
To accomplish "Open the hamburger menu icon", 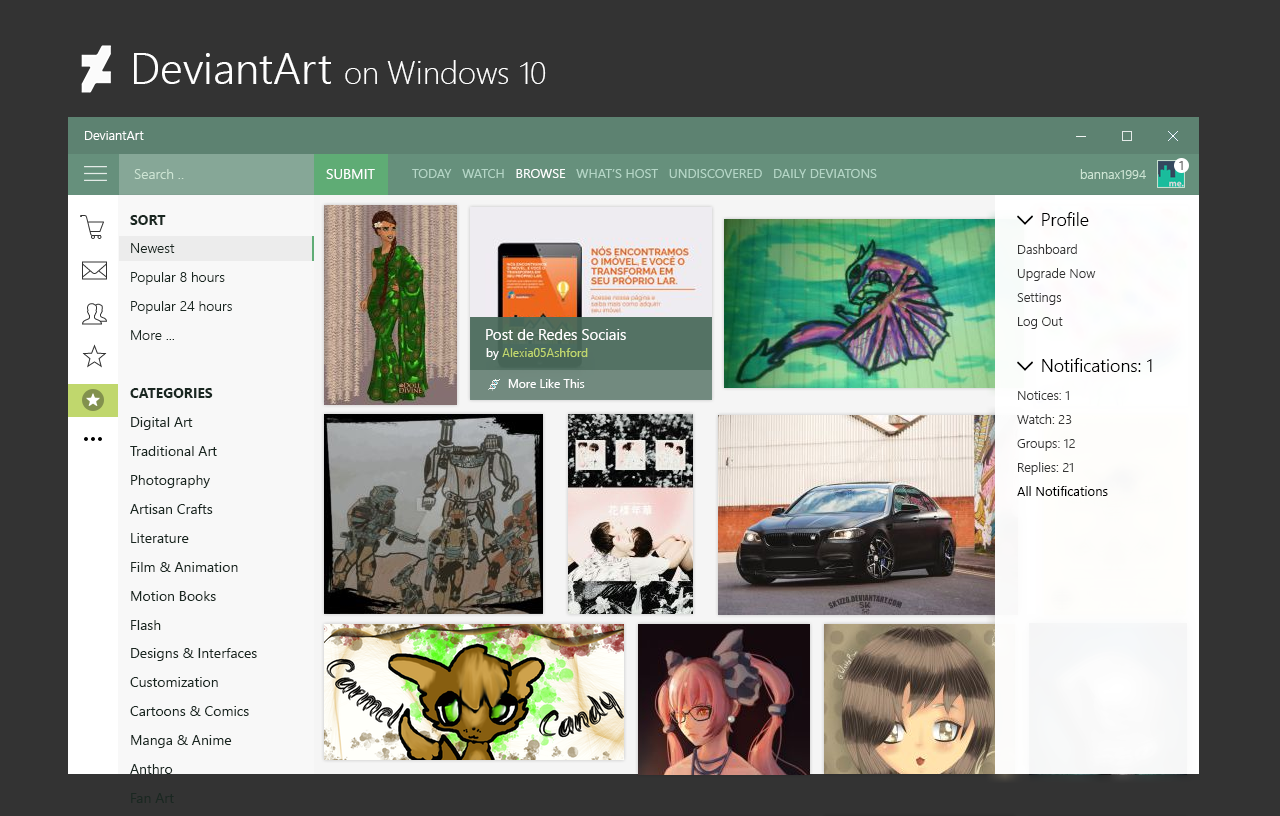I will point(95,173).
